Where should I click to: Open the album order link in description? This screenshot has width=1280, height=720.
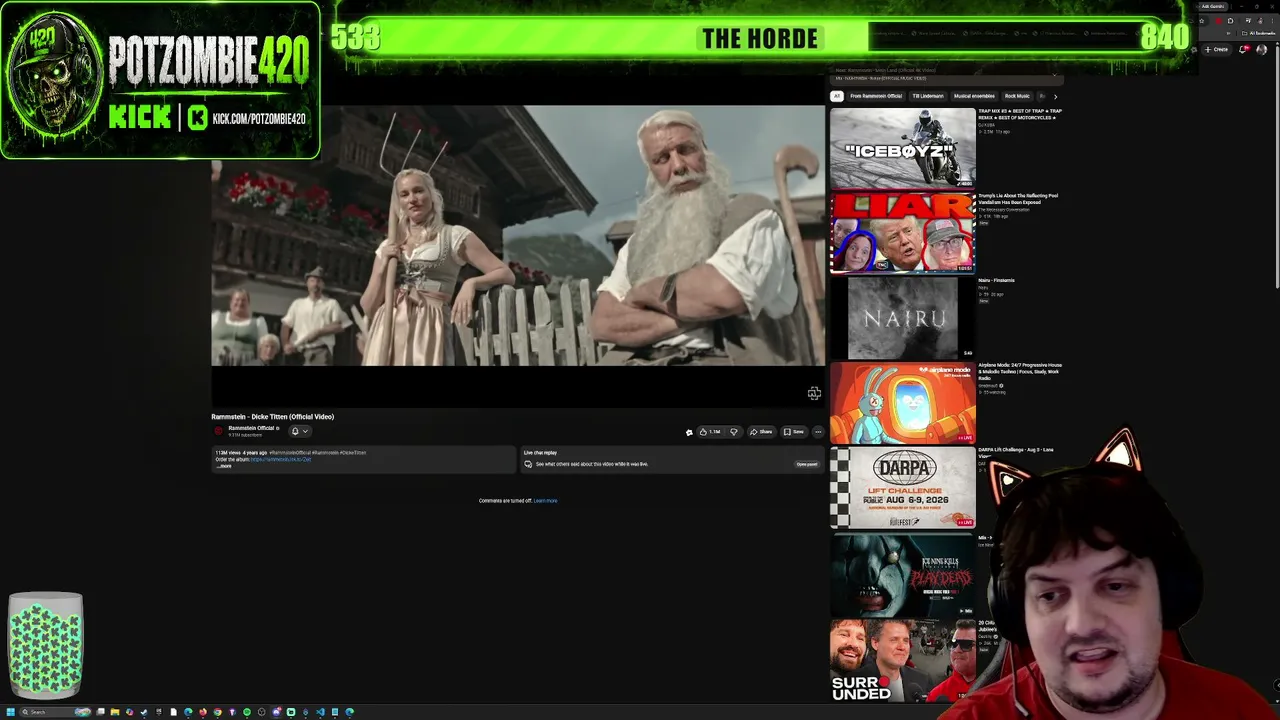(x=281, y=459)
